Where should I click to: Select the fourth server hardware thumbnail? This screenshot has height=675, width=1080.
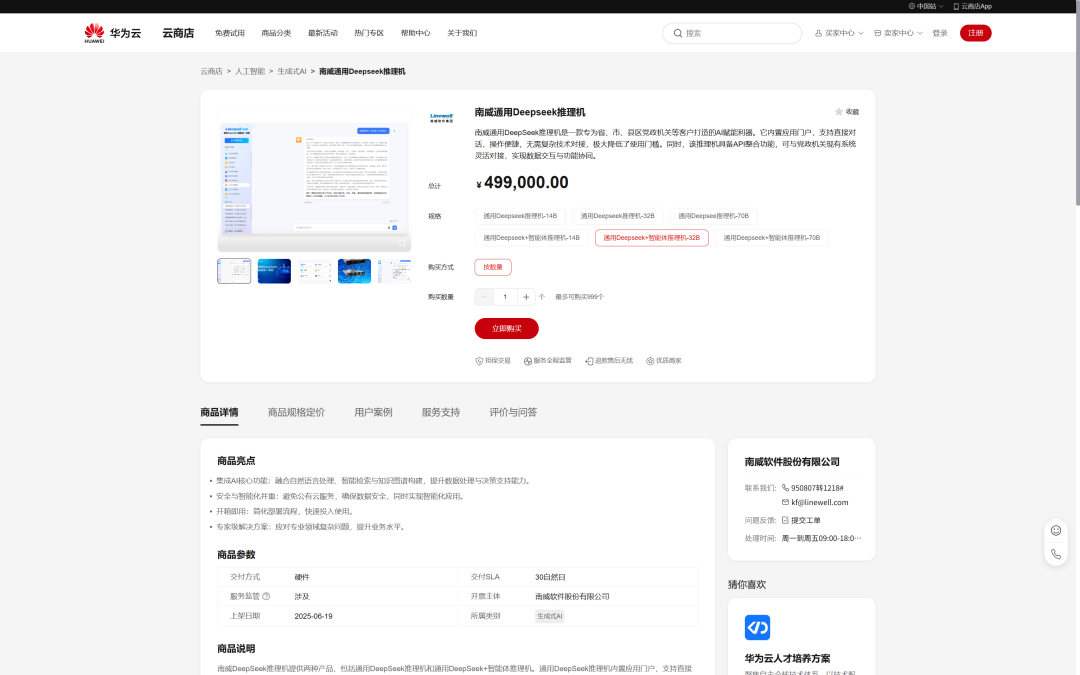tap(355, 271)
